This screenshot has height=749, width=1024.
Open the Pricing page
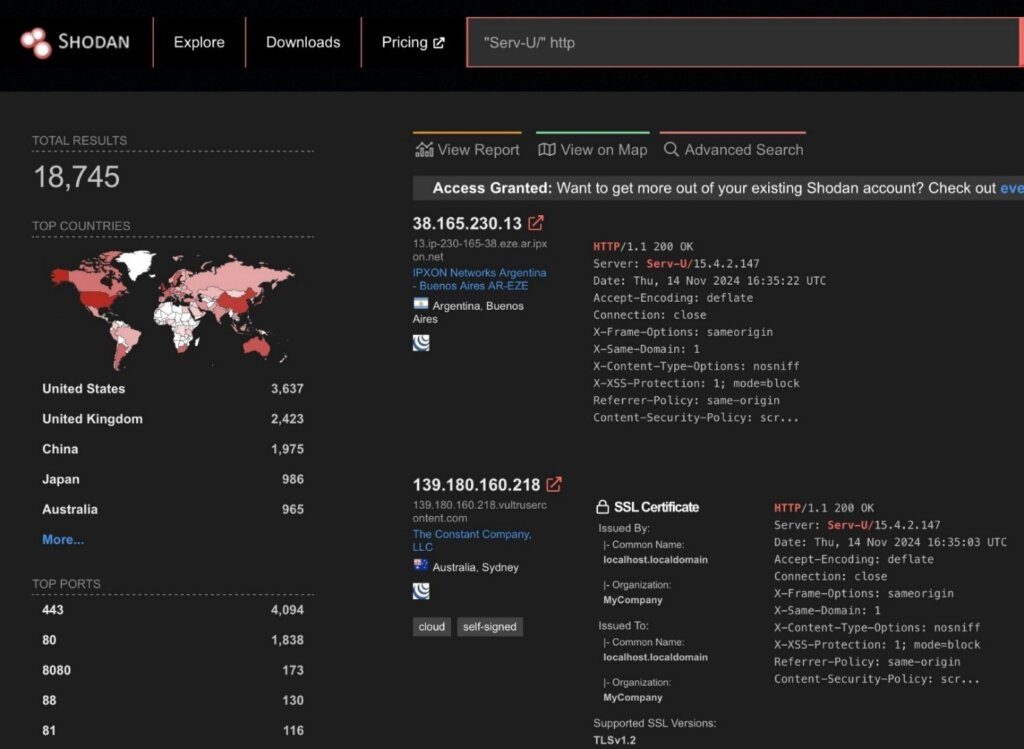point(413,42)
